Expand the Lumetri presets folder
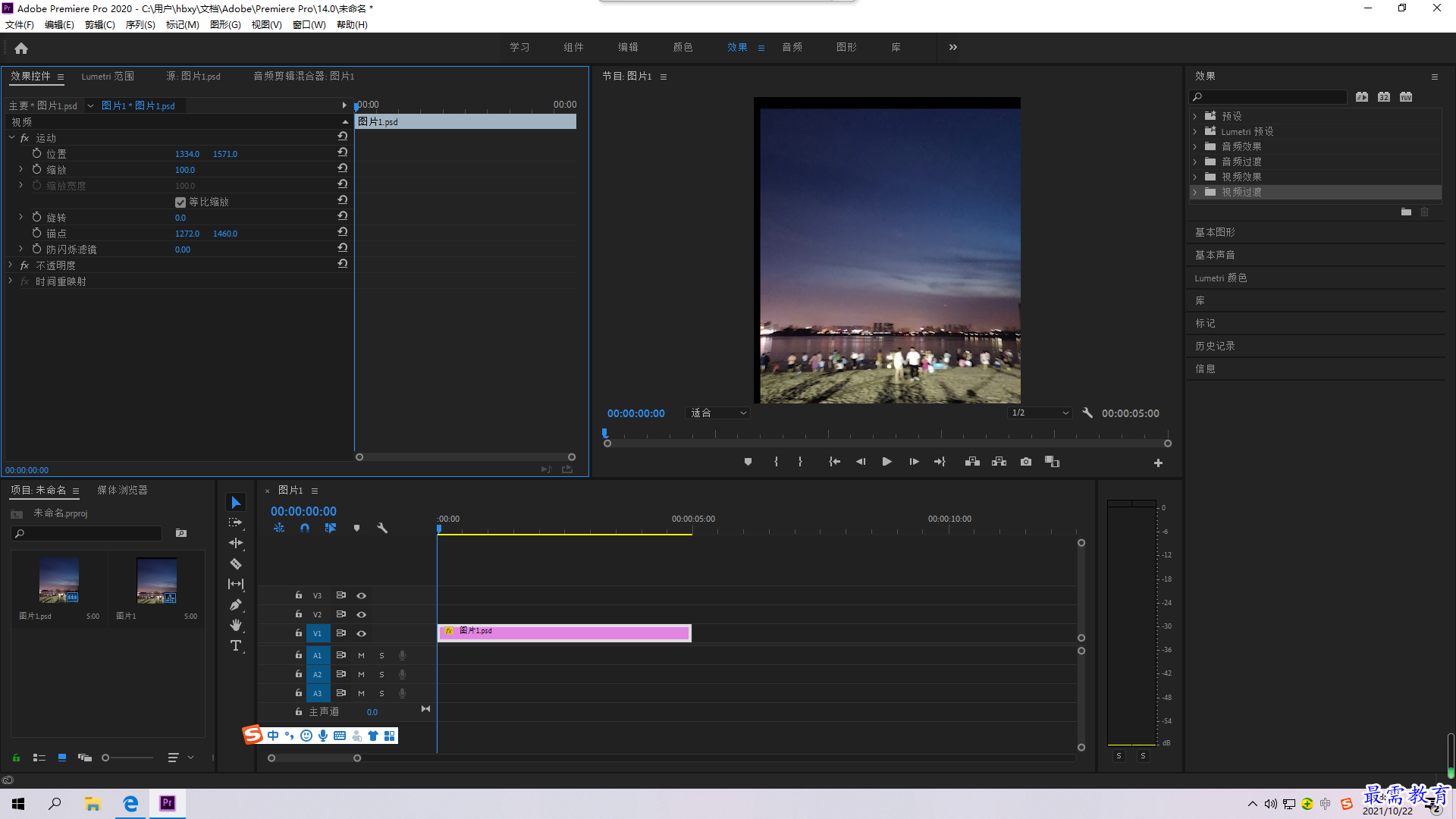Screen dimensions: 1456x819 (1195, 131)
